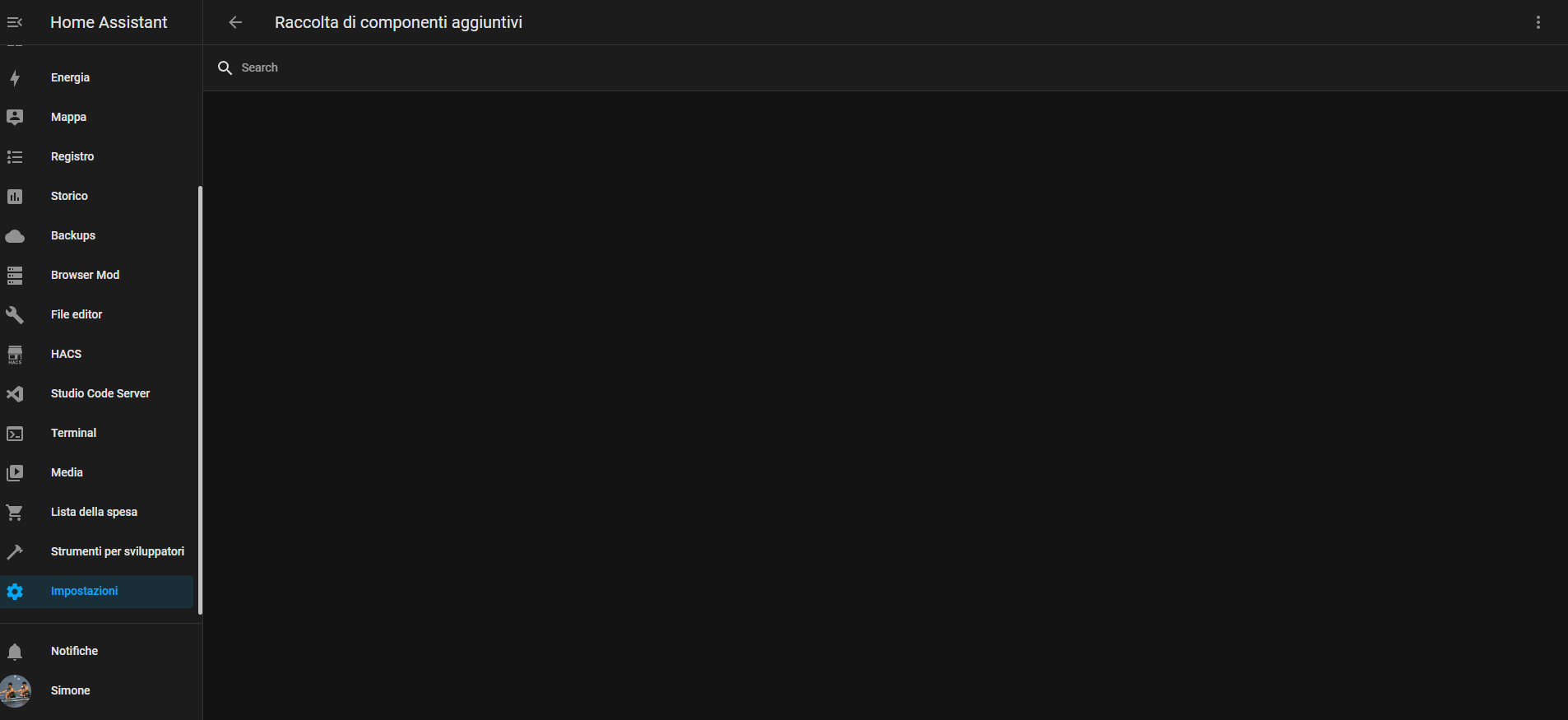Open the Storico chart icon

click(x=15, y=197)
